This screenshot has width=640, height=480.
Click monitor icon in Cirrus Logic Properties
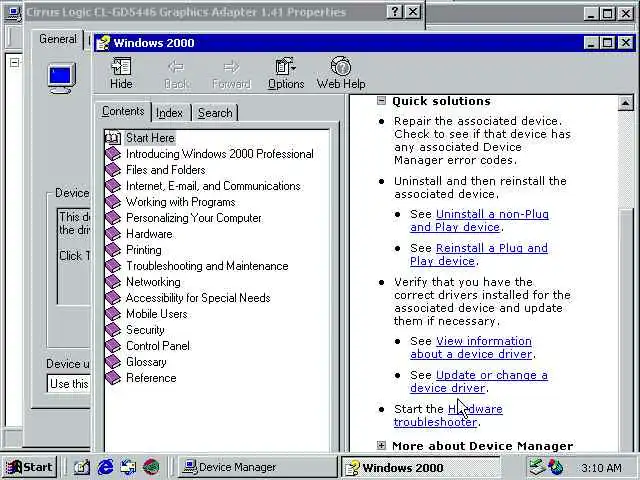tap(62, 78)
